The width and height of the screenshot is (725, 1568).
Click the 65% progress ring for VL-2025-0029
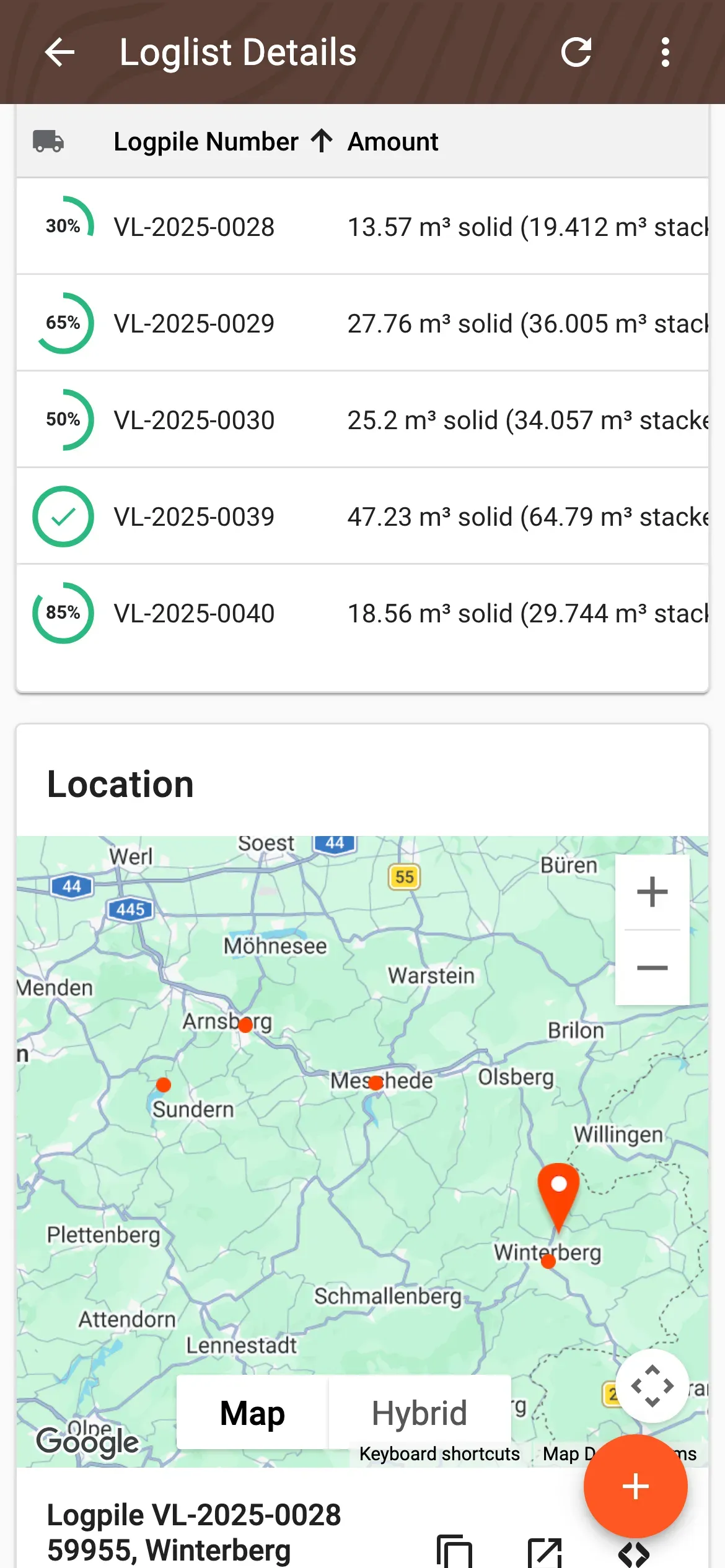[x=63, y=323]
